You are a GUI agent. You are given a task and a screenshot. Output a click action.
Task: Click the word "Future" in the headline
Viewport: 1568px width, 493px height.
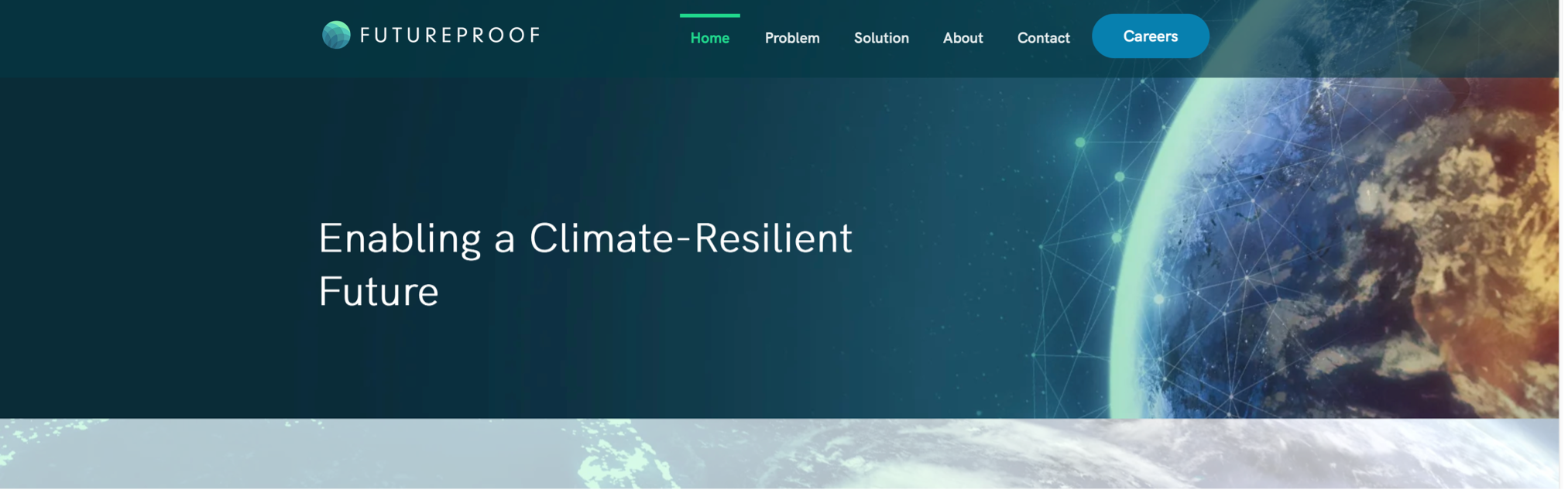pyautogui.click(x=379, y=292)
